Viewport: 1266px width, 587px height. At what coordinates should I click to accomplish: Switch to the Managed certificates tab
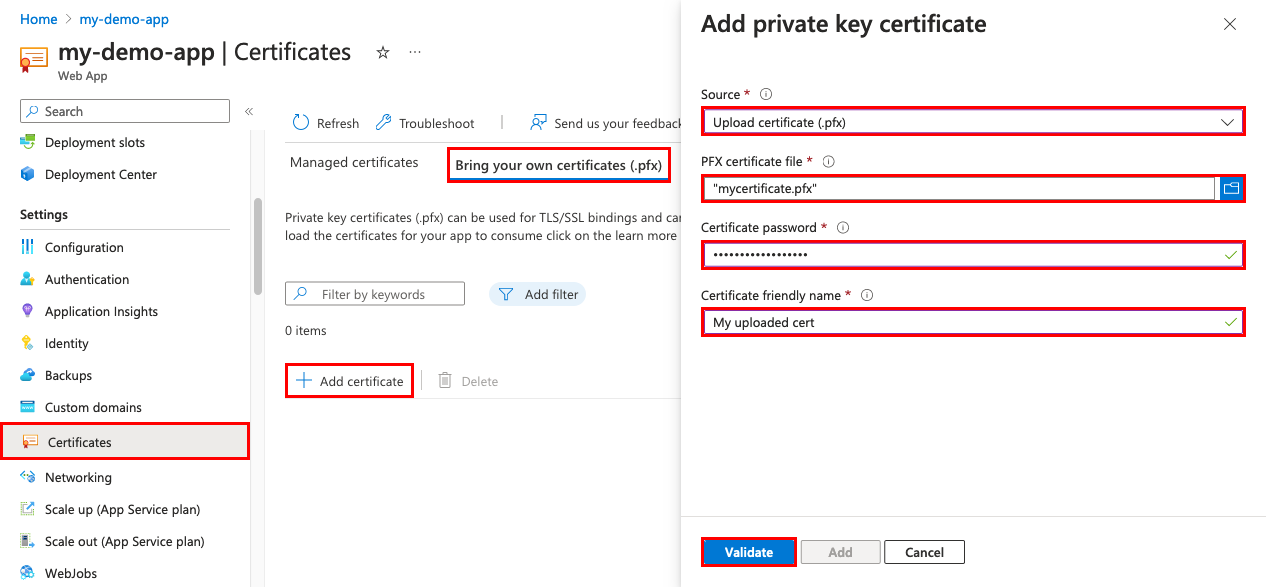tap(354, 162)
